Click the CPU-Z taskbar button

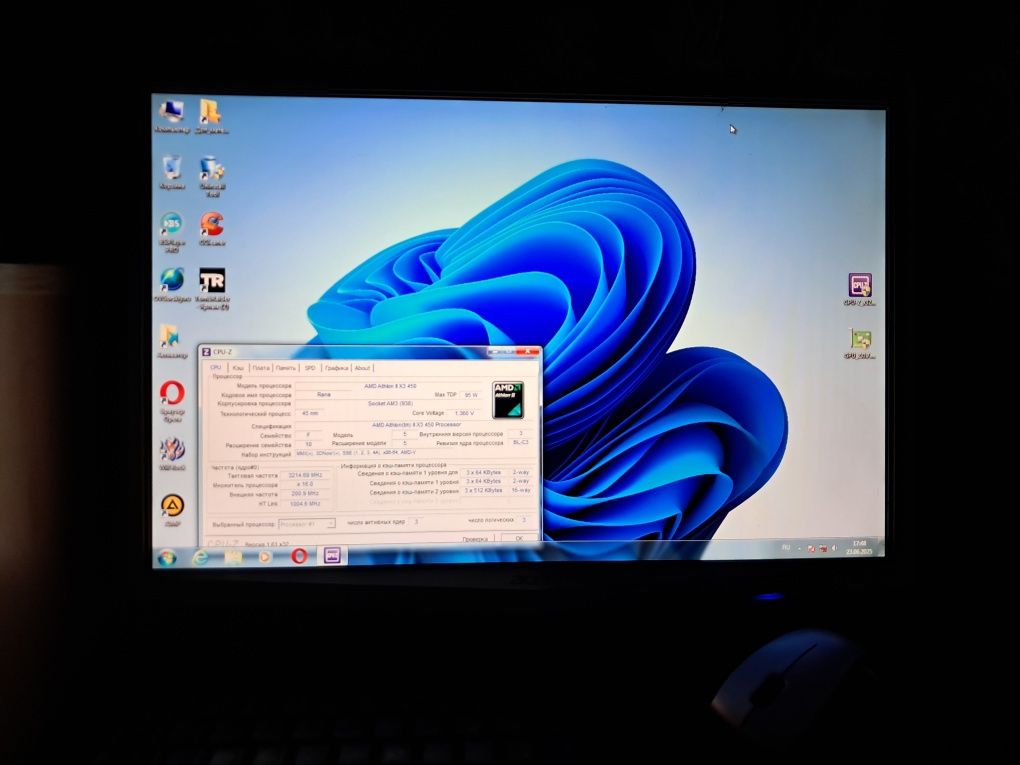332,556
